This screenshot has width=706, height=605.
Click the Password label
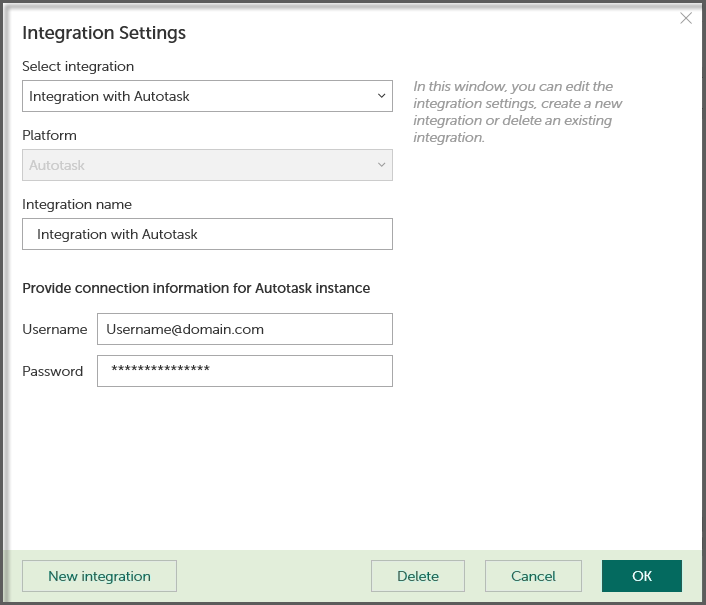click(x=53, y=371)
